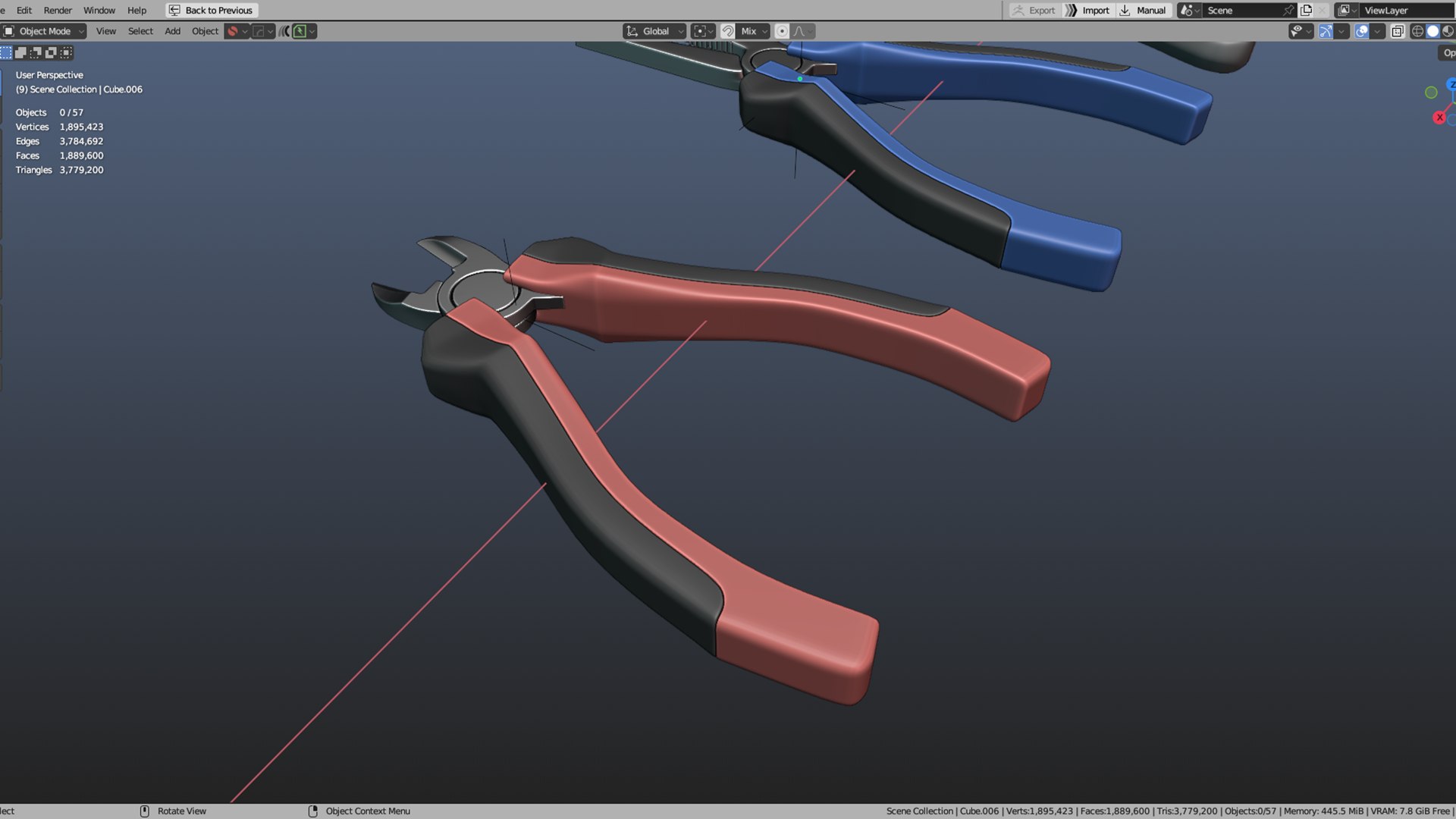Switch to wireframe shading
The image size is (1456, 819).
click(1417, 31)
